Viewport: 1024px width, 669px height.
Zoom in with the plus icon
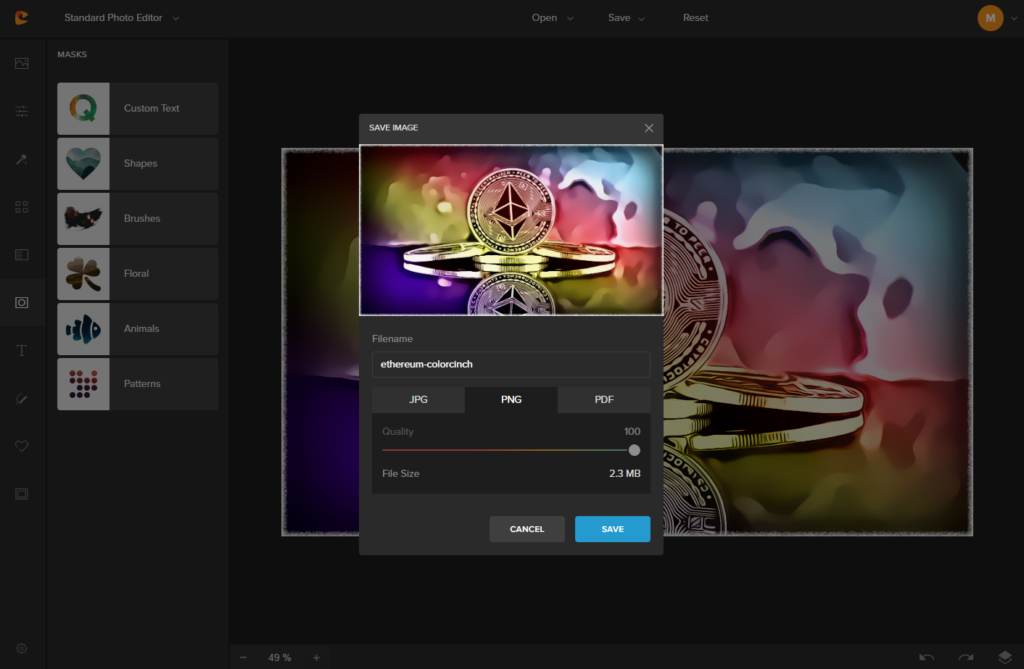(x=316, y=657)
